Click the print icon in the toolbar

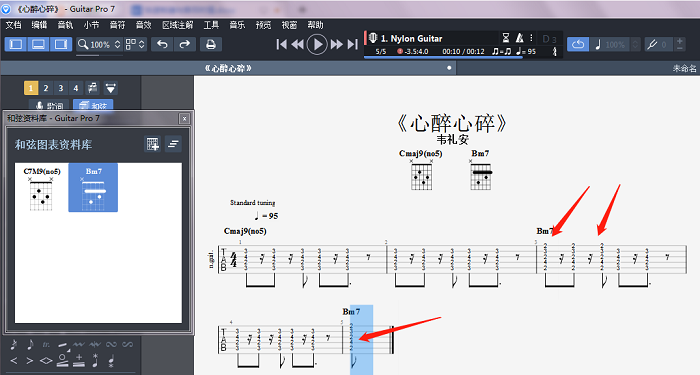pyautogui.click(x=211, y=44)
